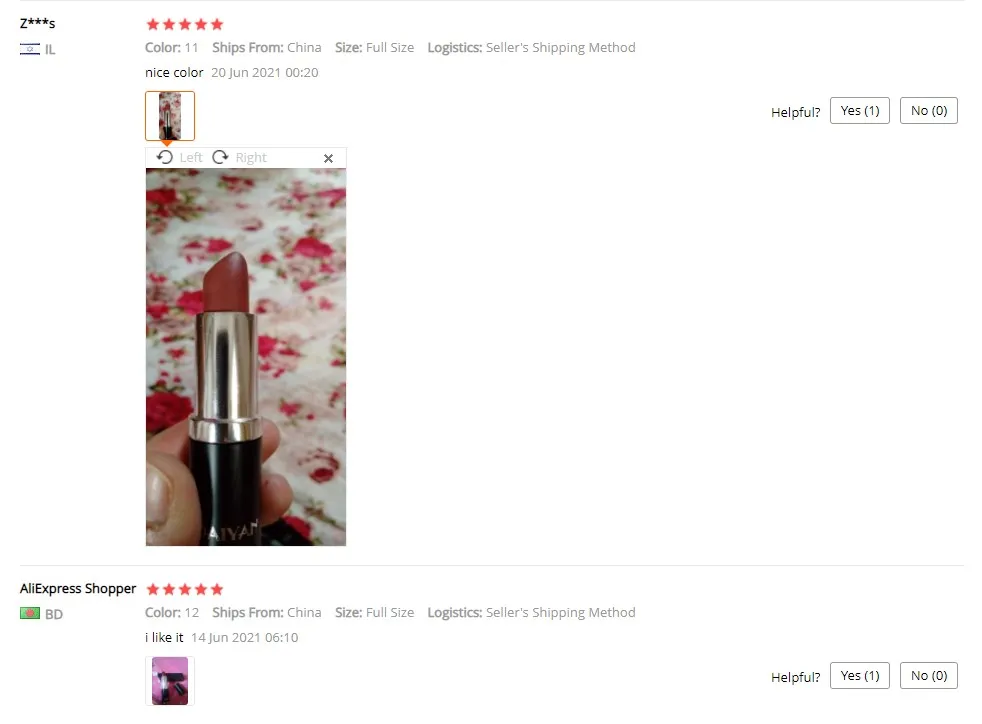Click the enlarged lipstick photo
Viewport: 982px width, 724px height.
[246, 357]
